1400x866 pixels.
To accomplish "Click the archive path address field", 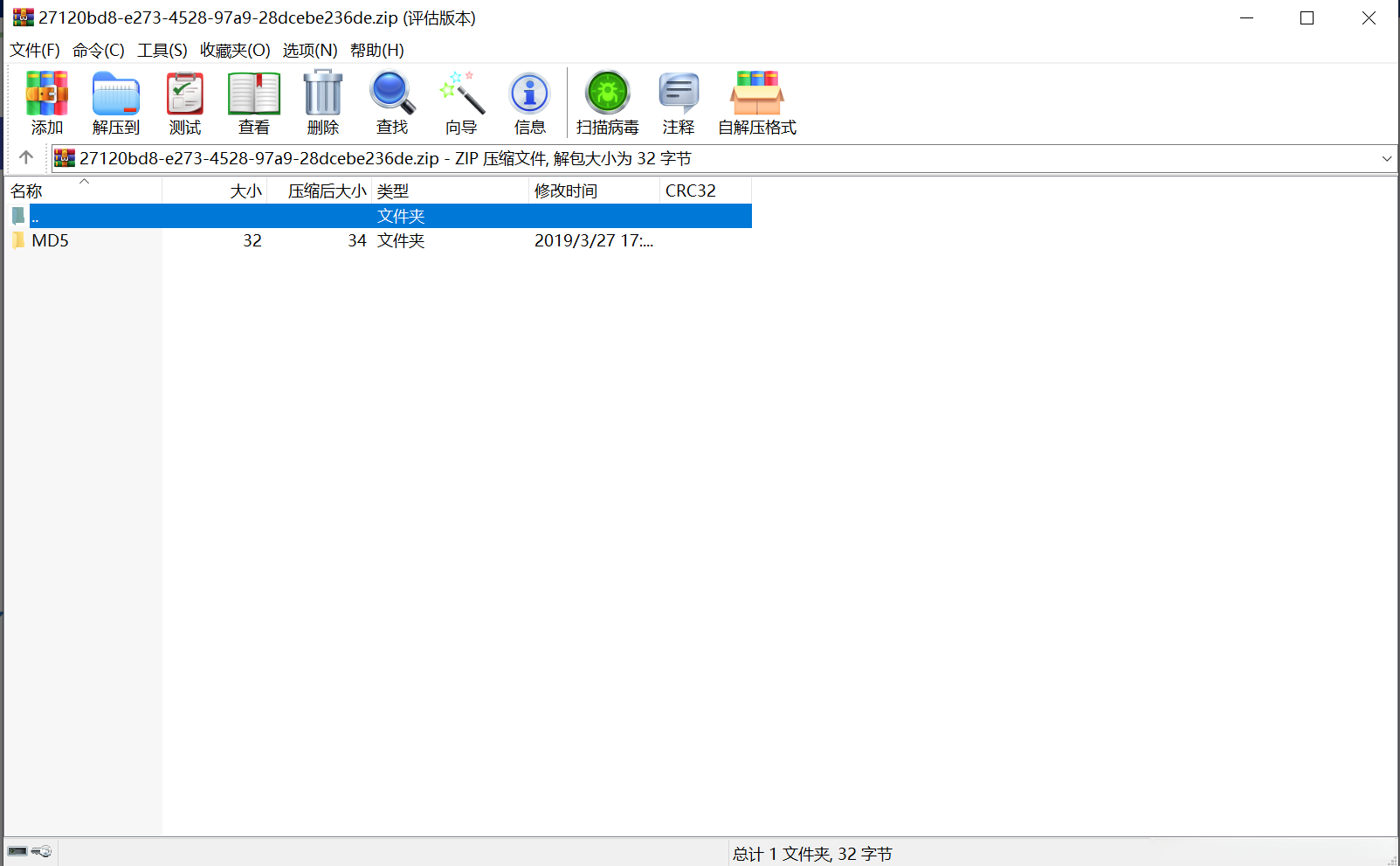I will pos(724,158).
